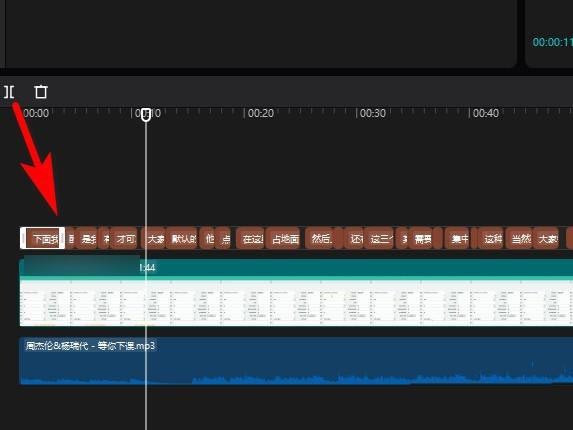Screen dimensions: 573x430
Task: Select the subtitle clip labeled 才可
Action: (x=124, y=239)
